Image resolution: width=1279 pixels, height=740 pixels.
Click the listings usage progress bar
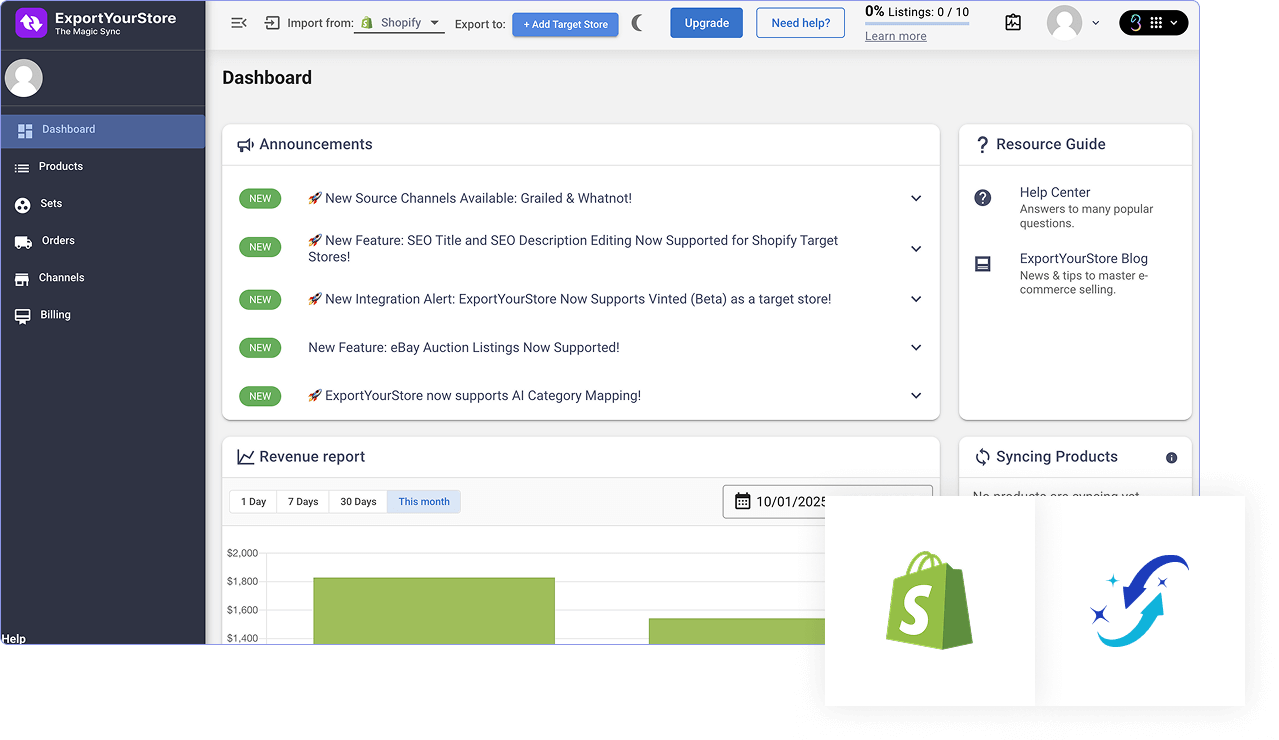point(917,24)
